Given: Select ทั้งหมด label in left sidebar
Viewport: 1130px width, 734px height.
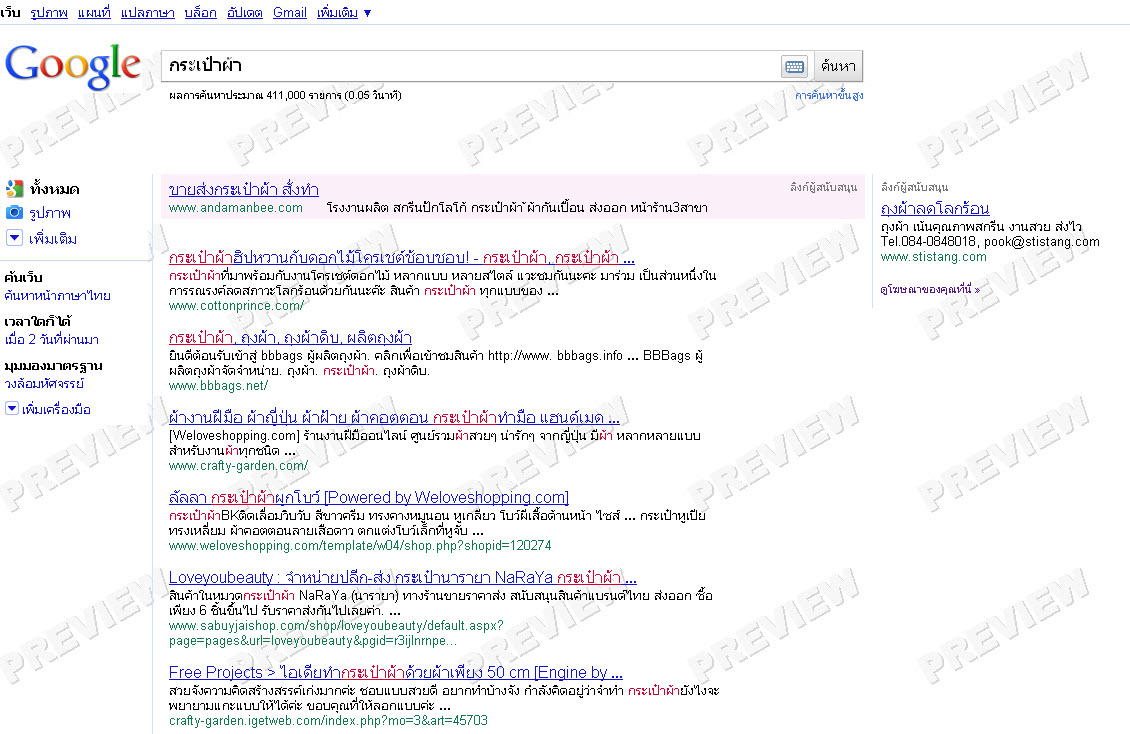Looking at the screenshot, I should point(55,189).
